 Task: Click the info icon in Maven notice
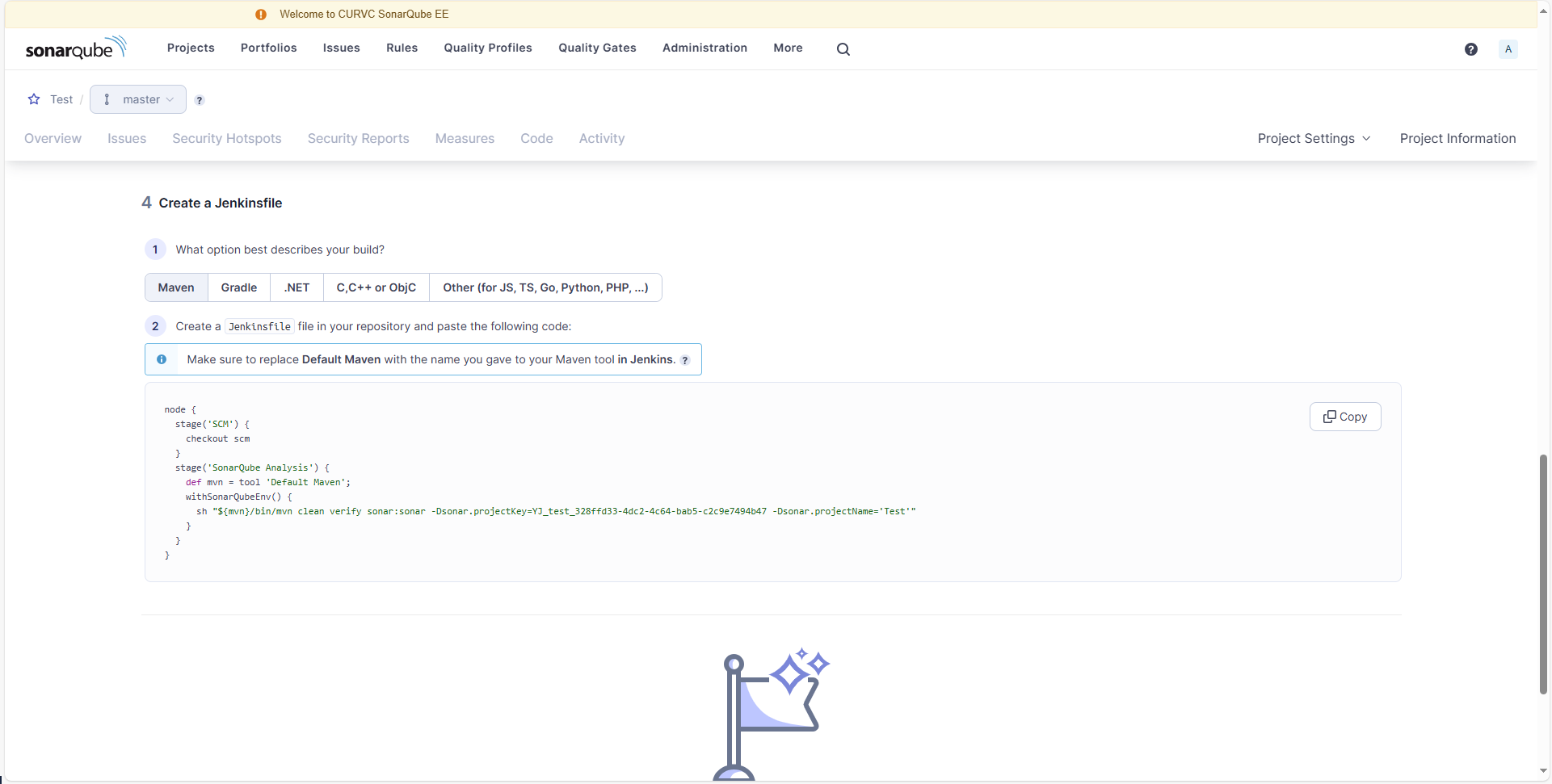pos(162,359)
